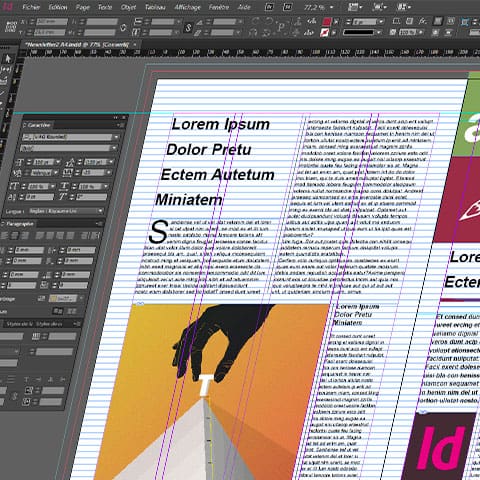Collapse the Caractère panel with double arrows

[116, 118]
